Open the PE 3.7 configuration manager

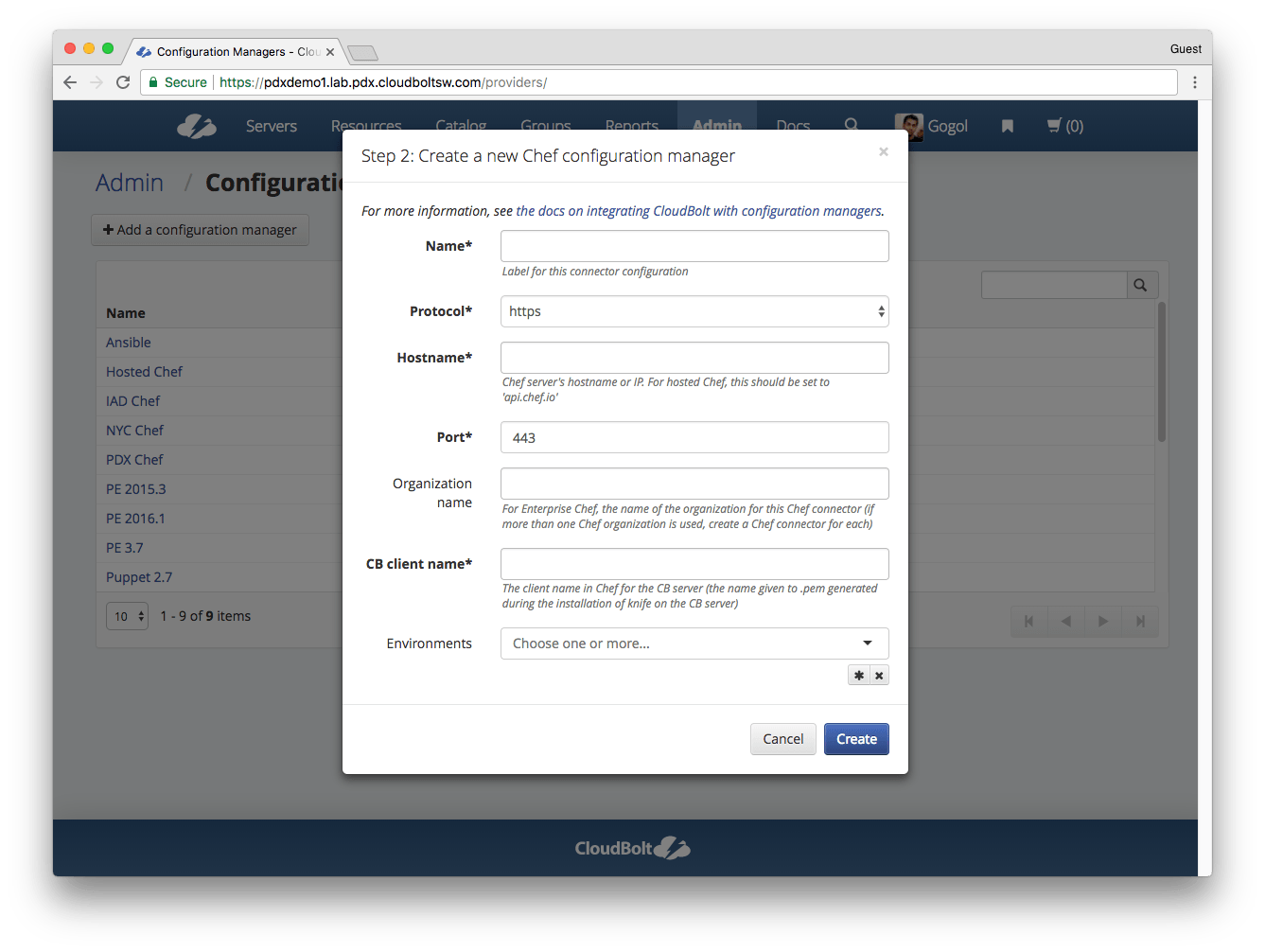125,548
